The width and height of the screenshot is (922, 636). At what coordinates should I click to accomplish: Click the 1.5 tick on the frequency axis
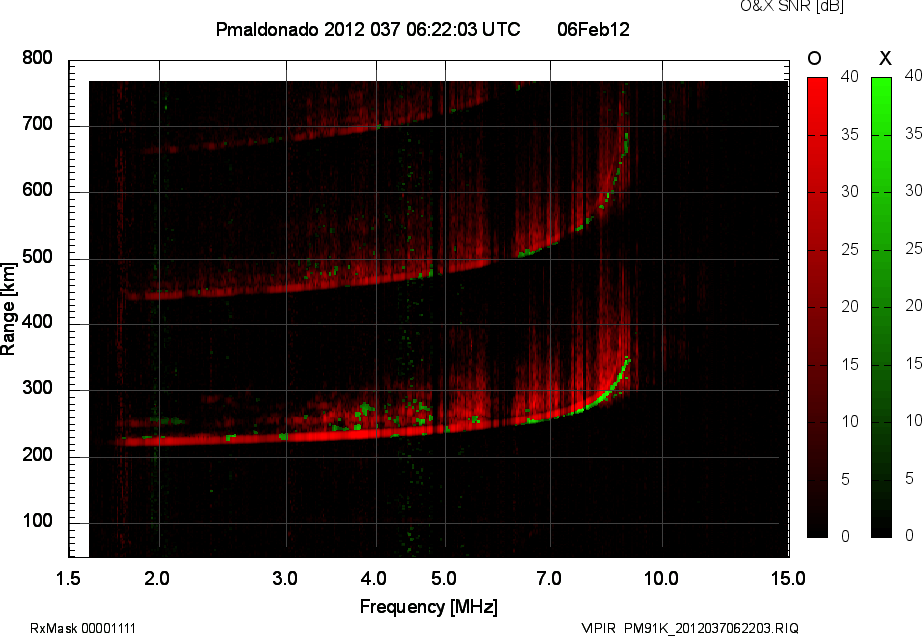pos(69,578)
